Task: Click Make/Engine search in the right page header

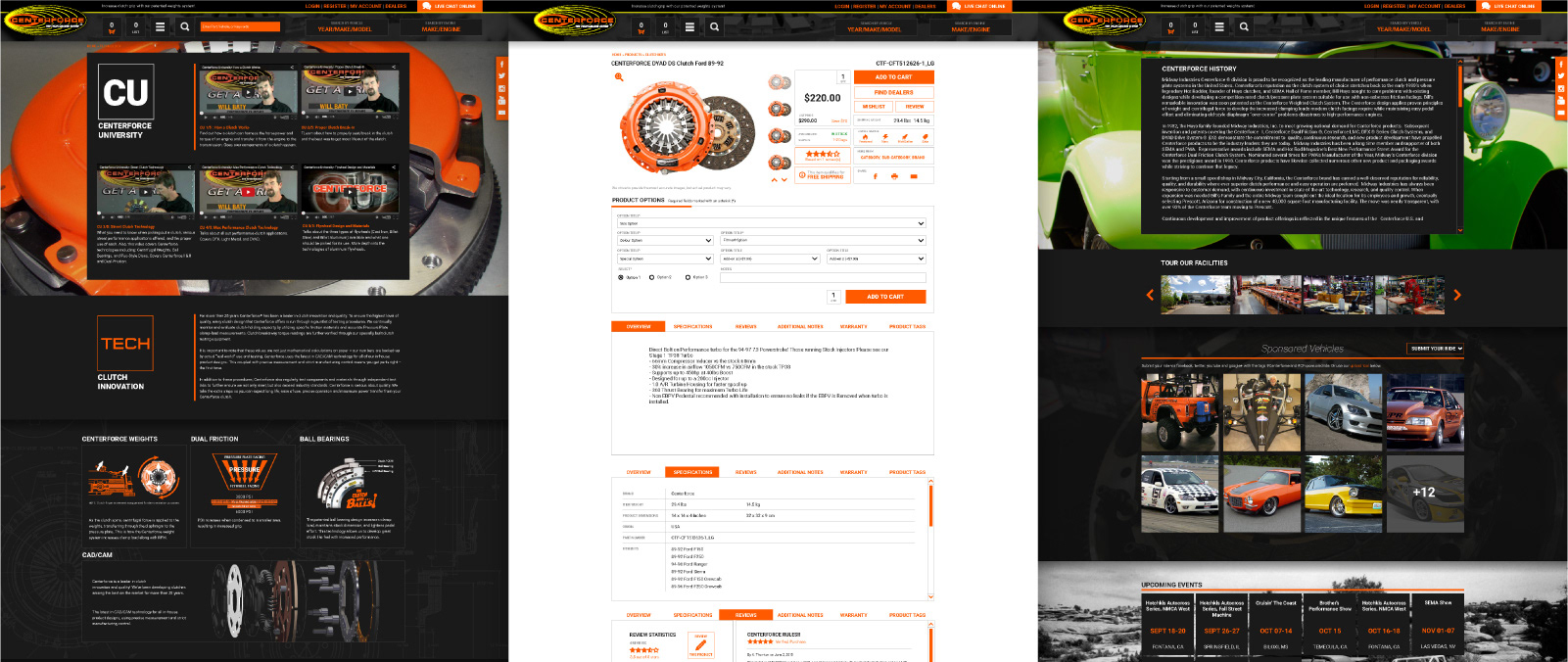Action: [x=1499, y=26]
